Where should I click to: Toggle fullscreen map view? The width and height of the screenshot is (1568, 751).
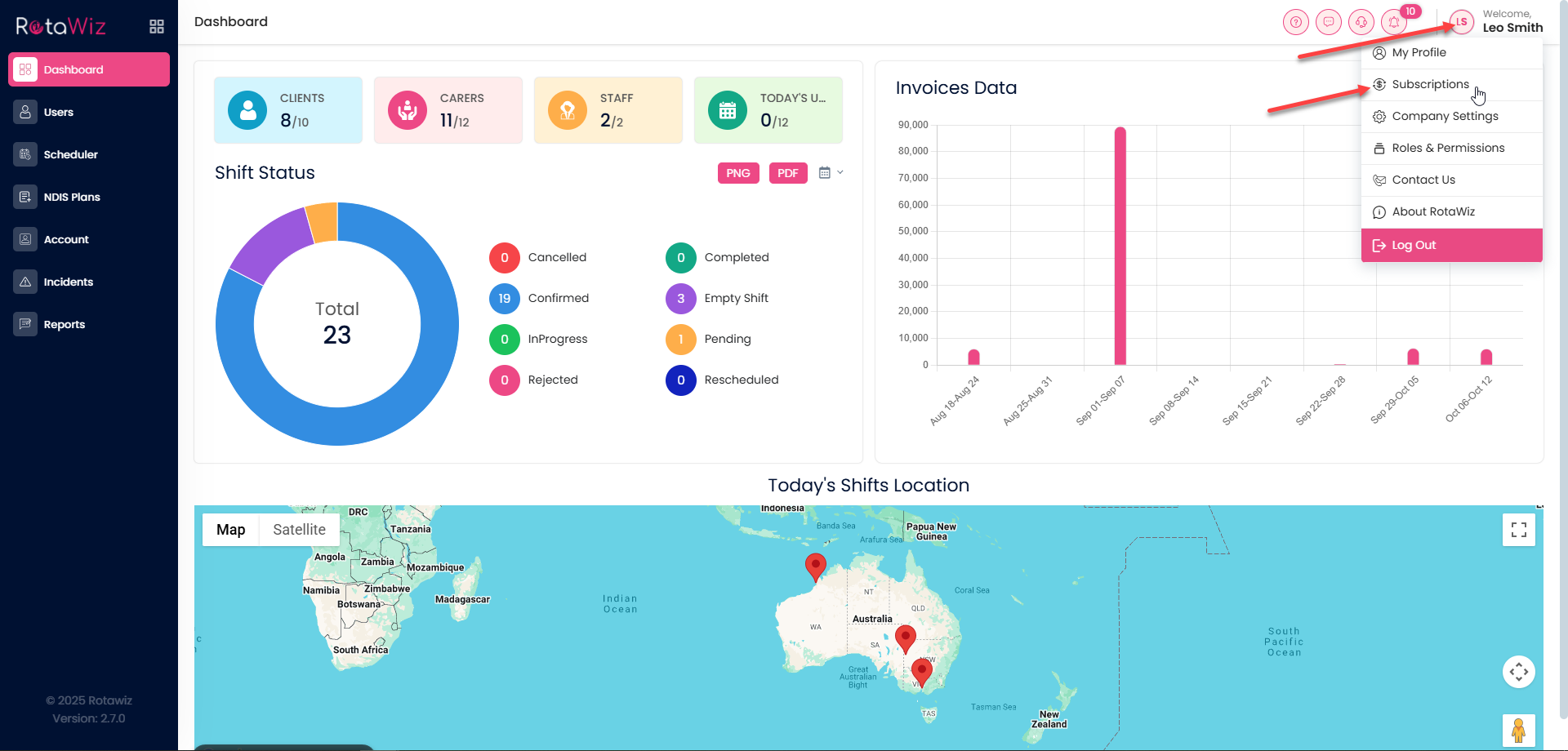pyautogui.click(x=1518, y=531)
